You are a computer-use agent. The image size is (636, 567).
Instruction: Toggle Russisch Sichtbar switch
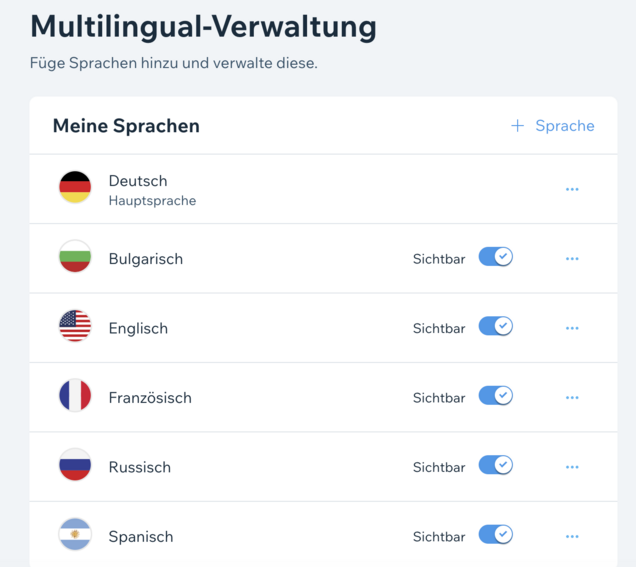(496, 465)
